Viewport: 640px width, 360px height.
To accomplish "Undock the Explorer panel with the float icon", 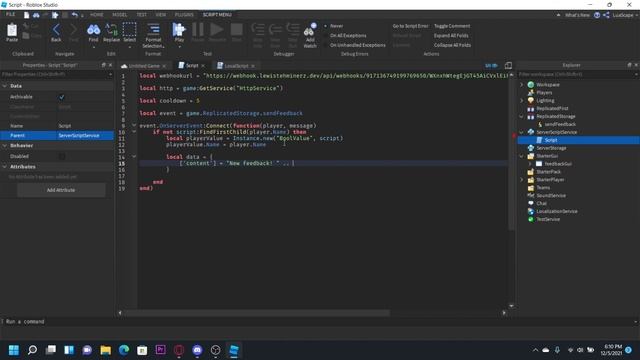I will [x=629, y=65].
